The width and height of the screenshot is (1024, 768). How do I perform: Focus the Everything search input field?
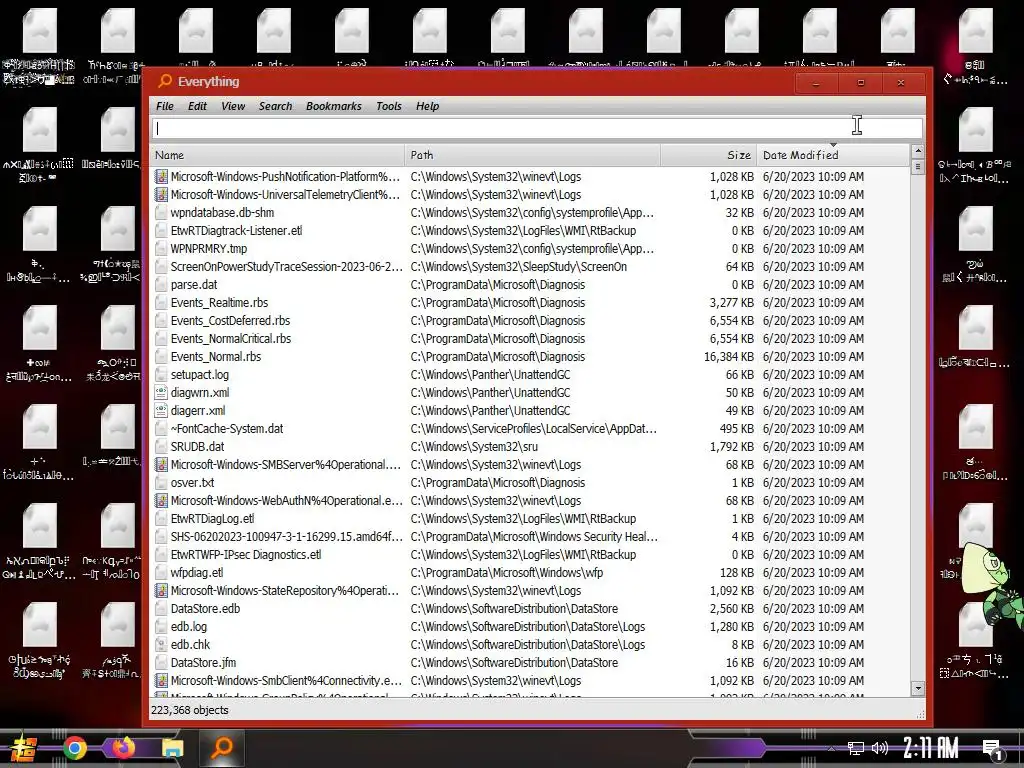tap(537, 128)
